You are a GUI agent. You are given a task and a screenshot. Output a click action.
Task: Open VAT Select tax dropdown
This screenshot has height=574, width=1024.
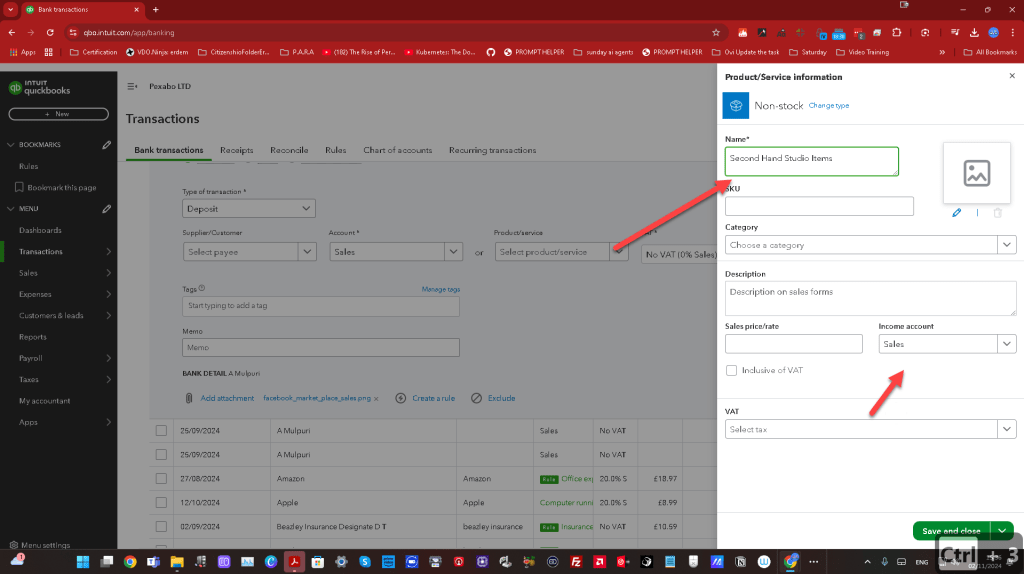(x=1006, y=429)
